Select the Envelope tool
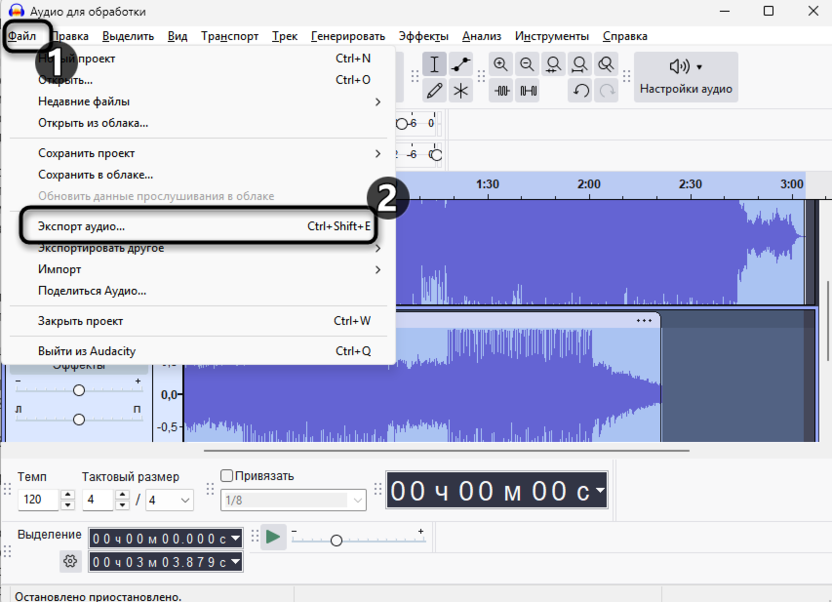The width and height of the screenshot is (832, 602). coord(461,65)
